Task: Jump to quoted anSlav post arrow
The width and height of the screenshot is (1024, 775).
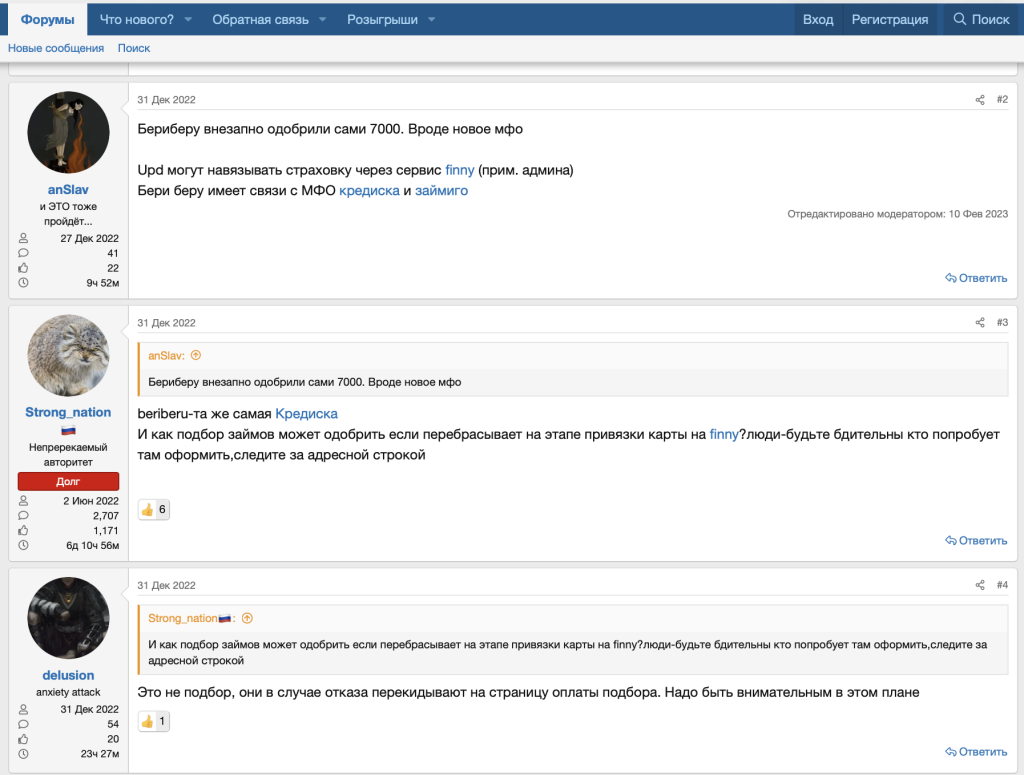Action: (x=196, y=355)
